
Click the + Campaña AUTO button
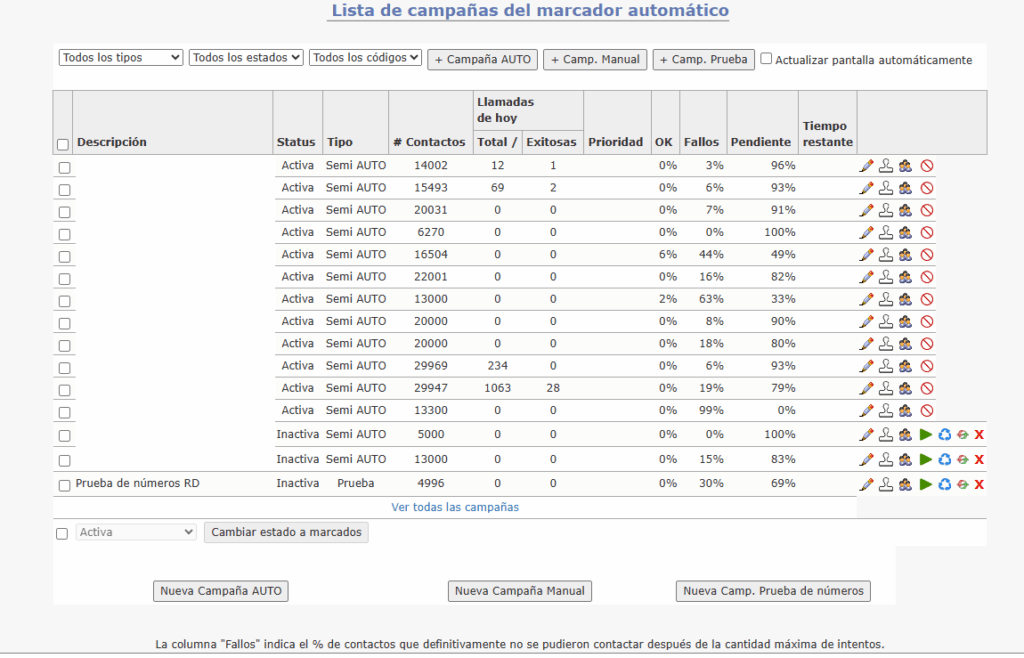coord(482,60)
